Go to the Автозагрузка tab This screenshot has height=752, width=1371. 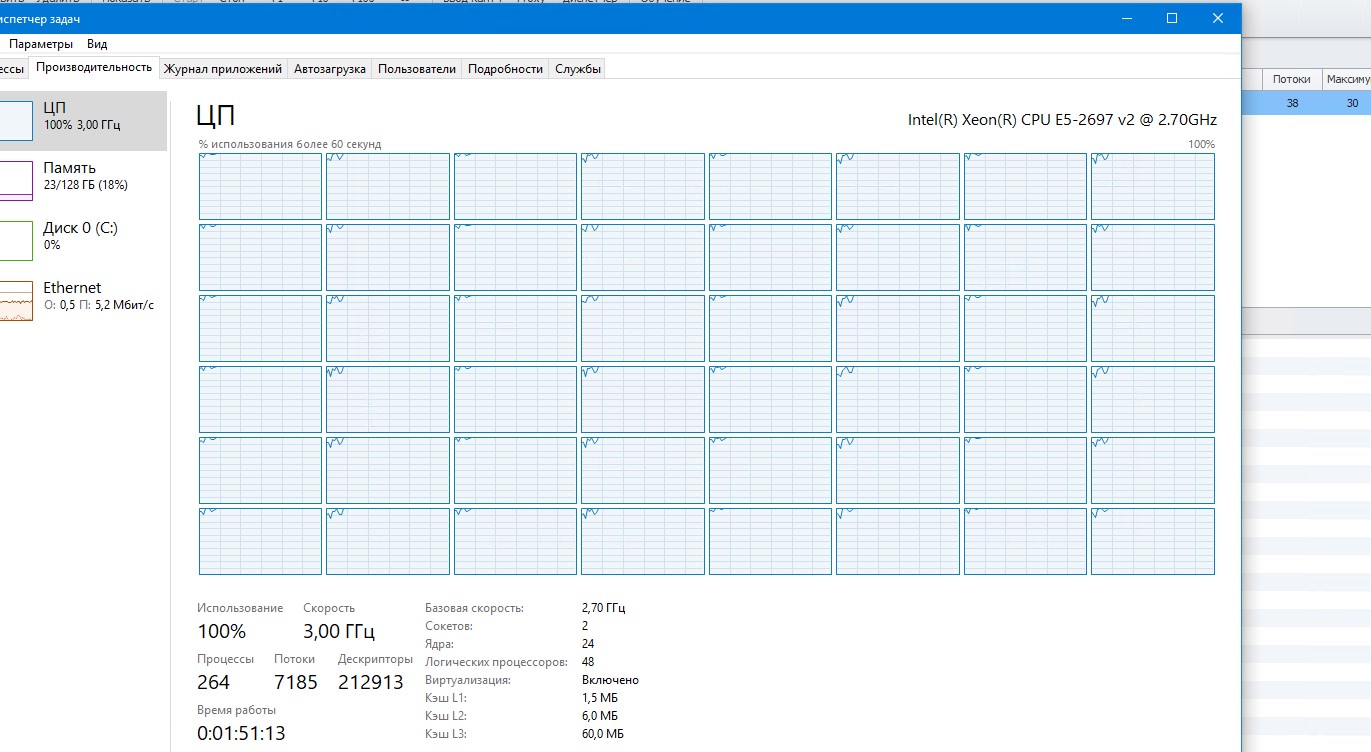[329, 69]
